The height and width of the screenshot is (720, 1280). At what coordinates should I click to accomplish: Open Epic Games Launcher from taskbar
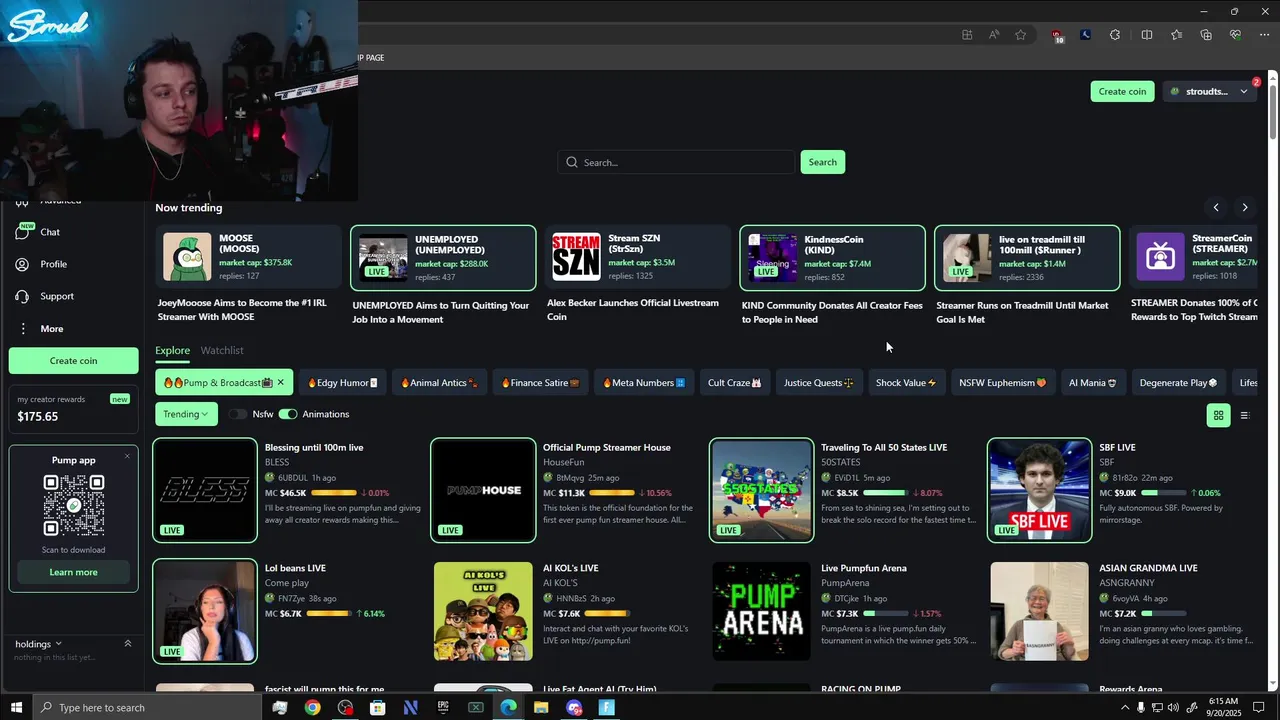443,707
